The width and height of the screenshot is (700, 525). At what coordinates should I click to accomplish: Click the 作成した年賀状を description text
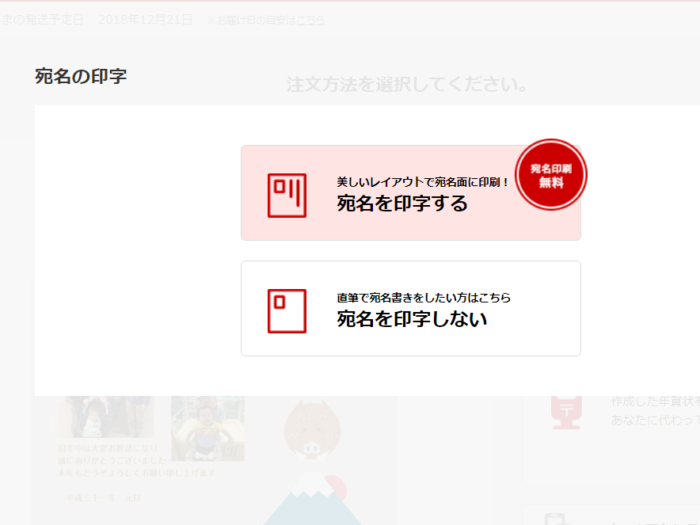click(x=655, y=401)
